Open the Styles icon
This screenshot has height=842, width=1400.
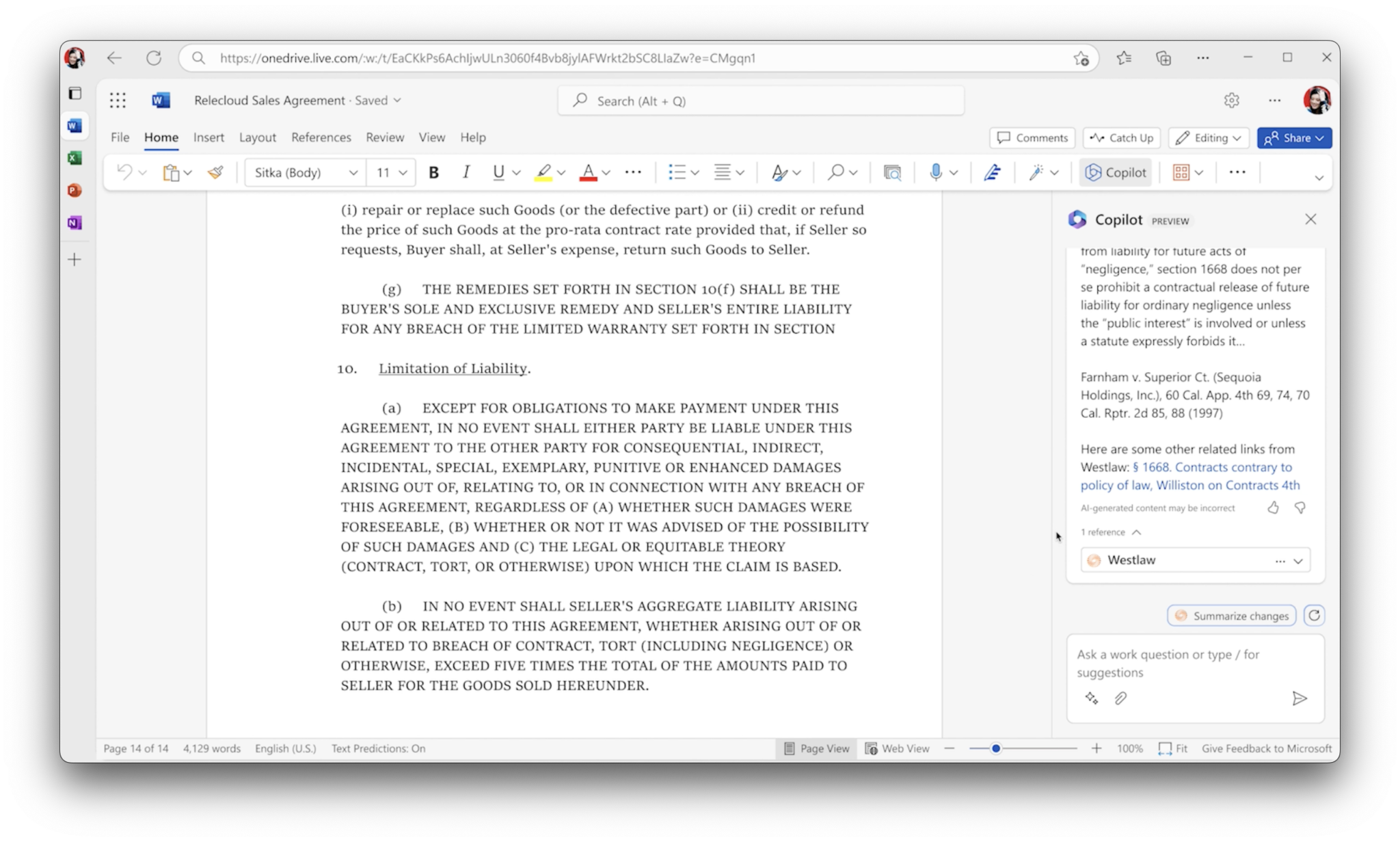tap(779, 172)
